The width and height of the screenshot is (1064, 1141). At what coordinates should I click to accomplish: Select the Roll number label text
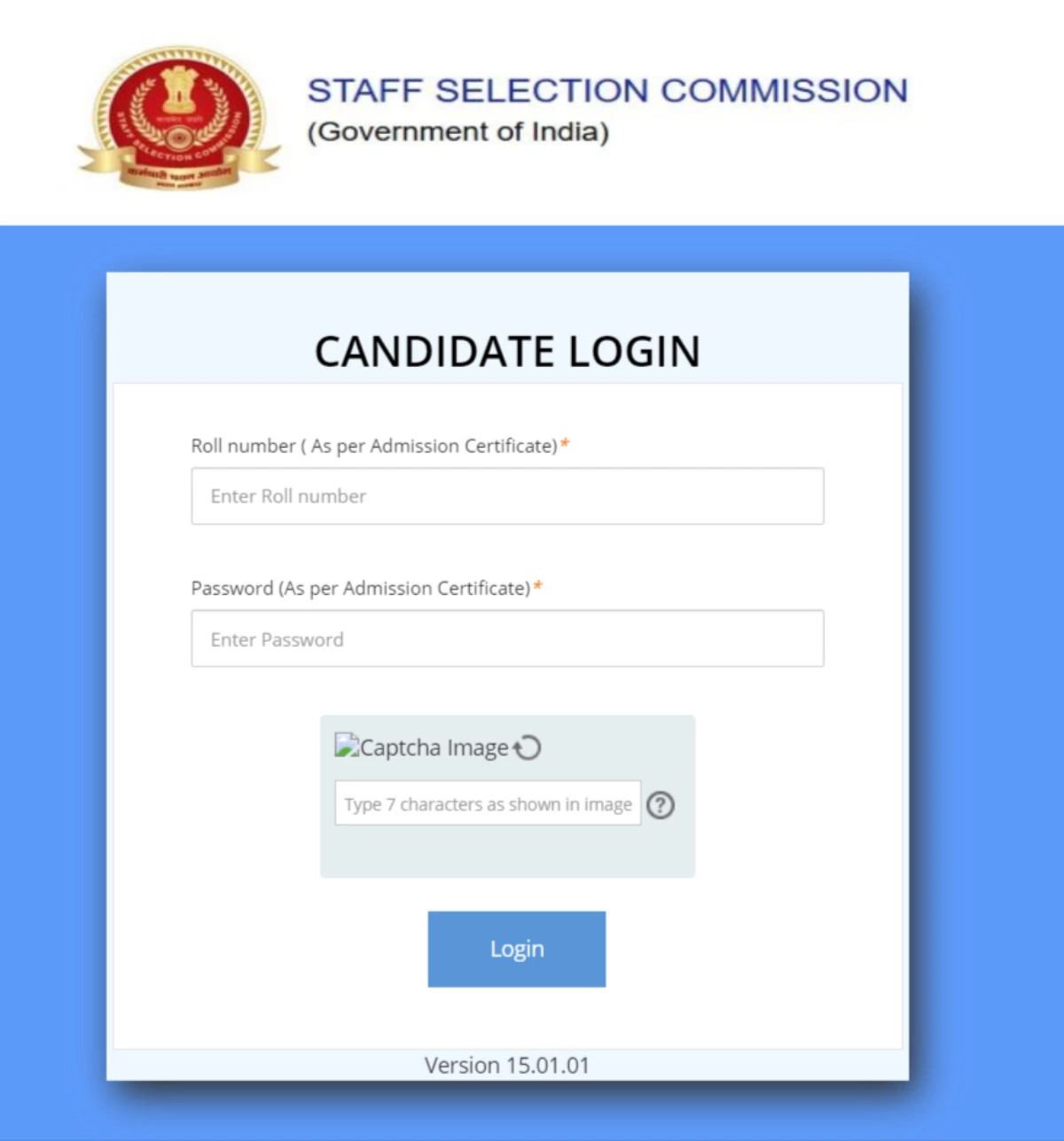pos(372,446)
